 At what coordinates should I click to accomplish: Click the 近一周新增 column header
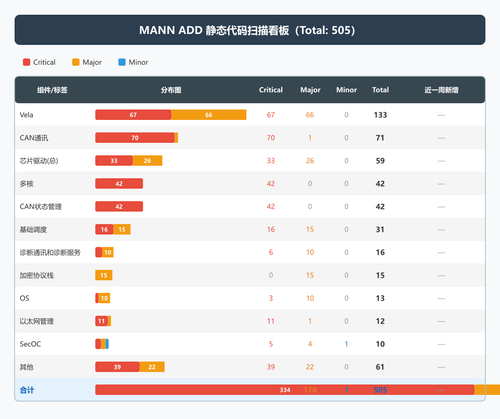[441, 90]
